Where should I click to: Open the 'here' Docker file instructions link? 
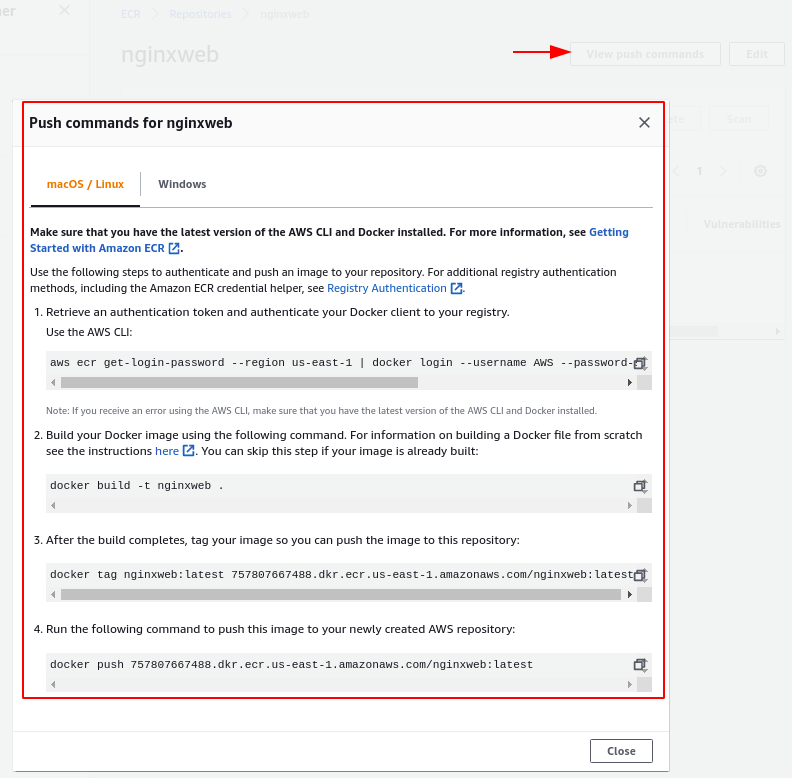(x=174, y=451)
